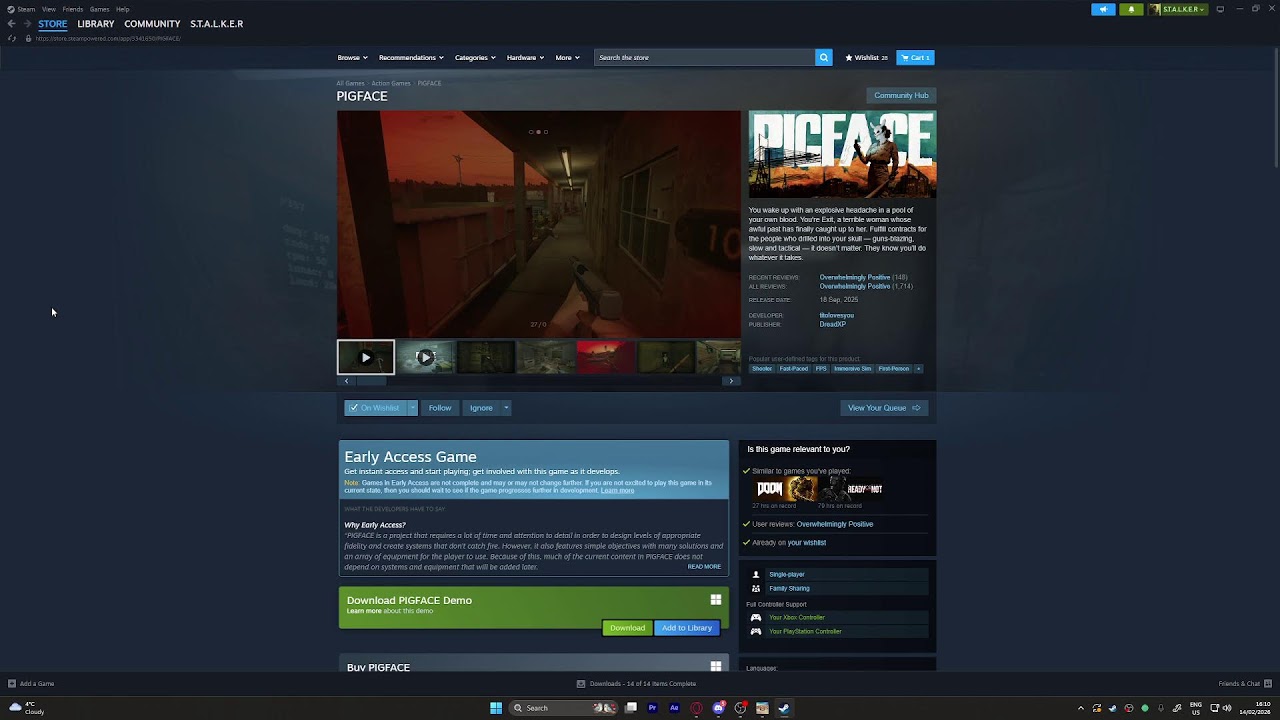Open the View menu
Image resolution: width=1280 pixels, height=720 pixels.
(x=48, y=9)
